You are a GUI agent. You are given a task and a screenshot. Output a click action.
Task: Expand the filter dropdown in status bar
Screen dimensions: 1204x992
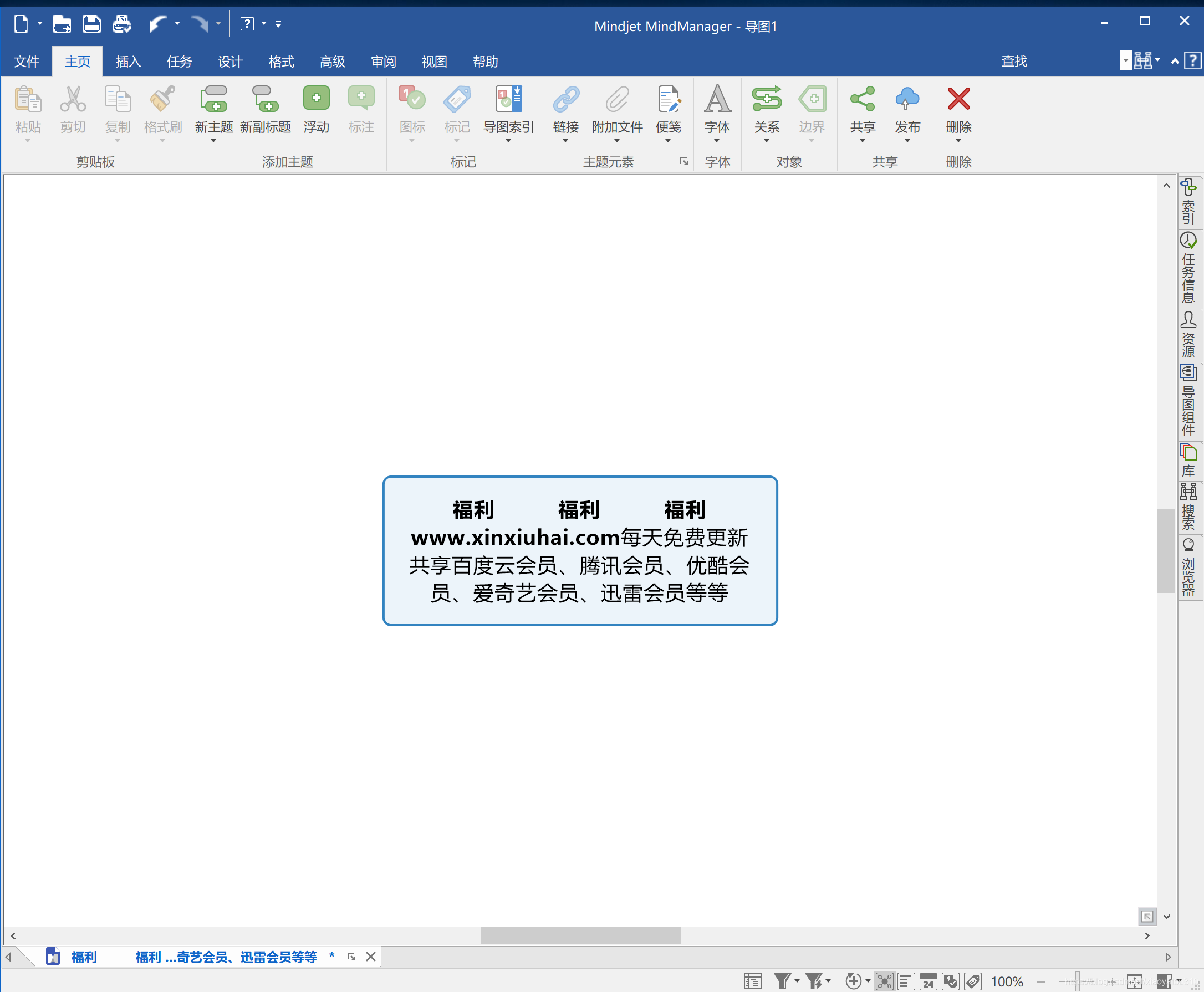click(797, 981)
